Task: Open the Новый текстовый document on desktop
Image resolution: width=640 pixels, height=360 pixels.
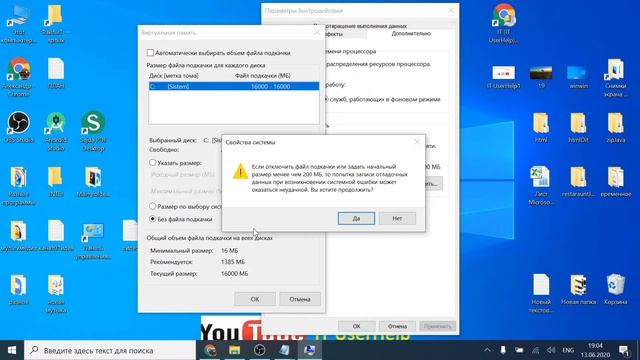Action: coord(541,293)
